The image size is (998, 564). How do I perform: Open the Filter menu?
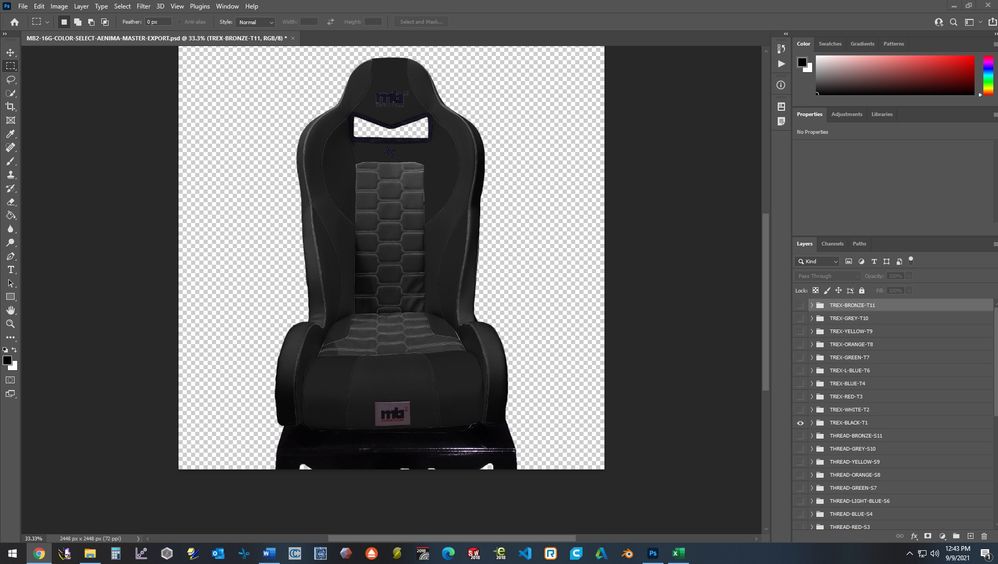(x=143, y=6)
